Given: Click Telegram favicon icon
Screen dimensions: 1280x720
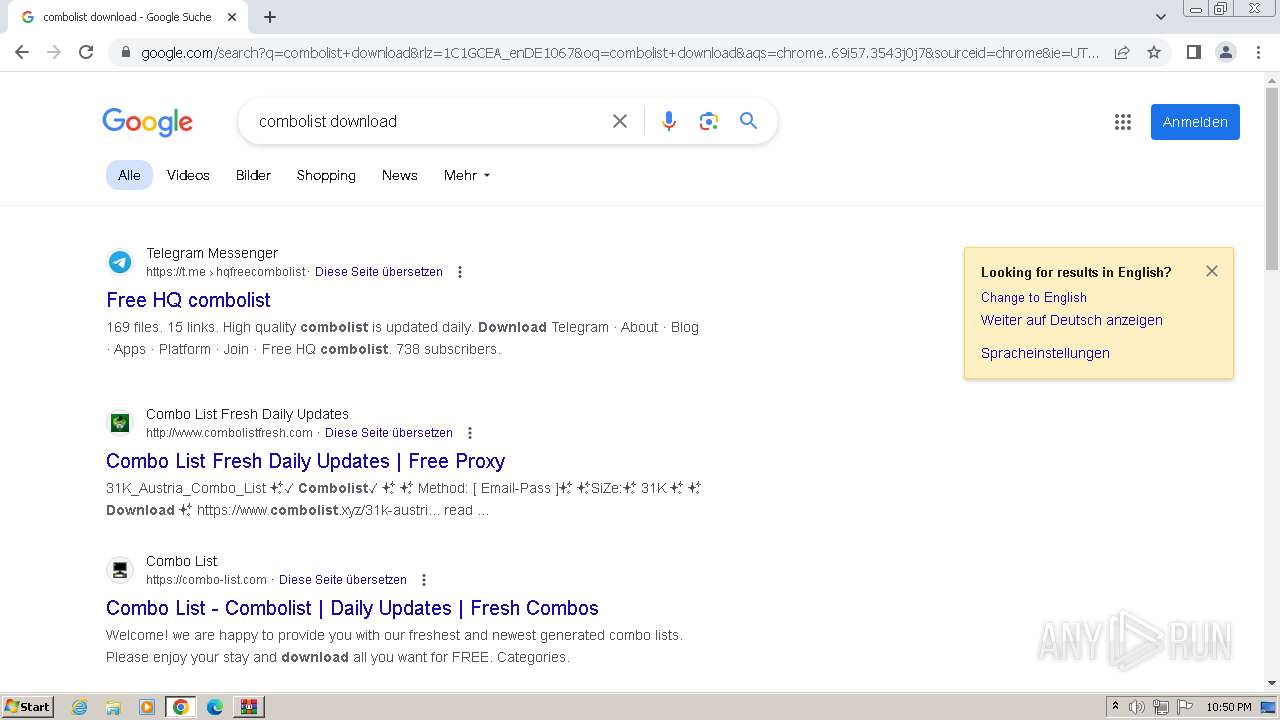Looking at the screenshot, I should coord(120,262).
